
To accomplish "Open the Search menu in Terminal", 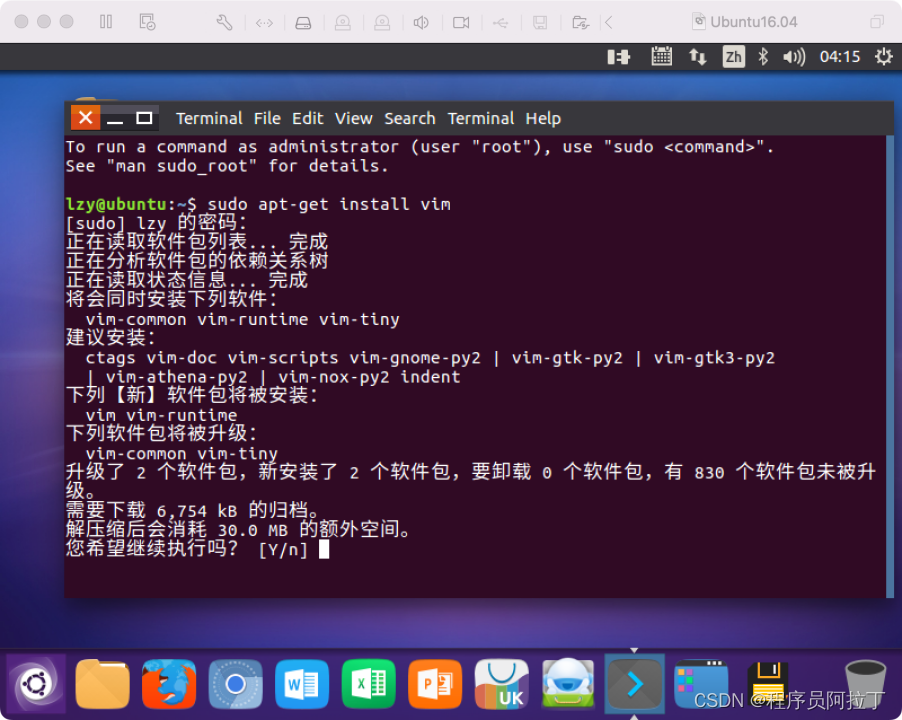I will tap(409, 118).
